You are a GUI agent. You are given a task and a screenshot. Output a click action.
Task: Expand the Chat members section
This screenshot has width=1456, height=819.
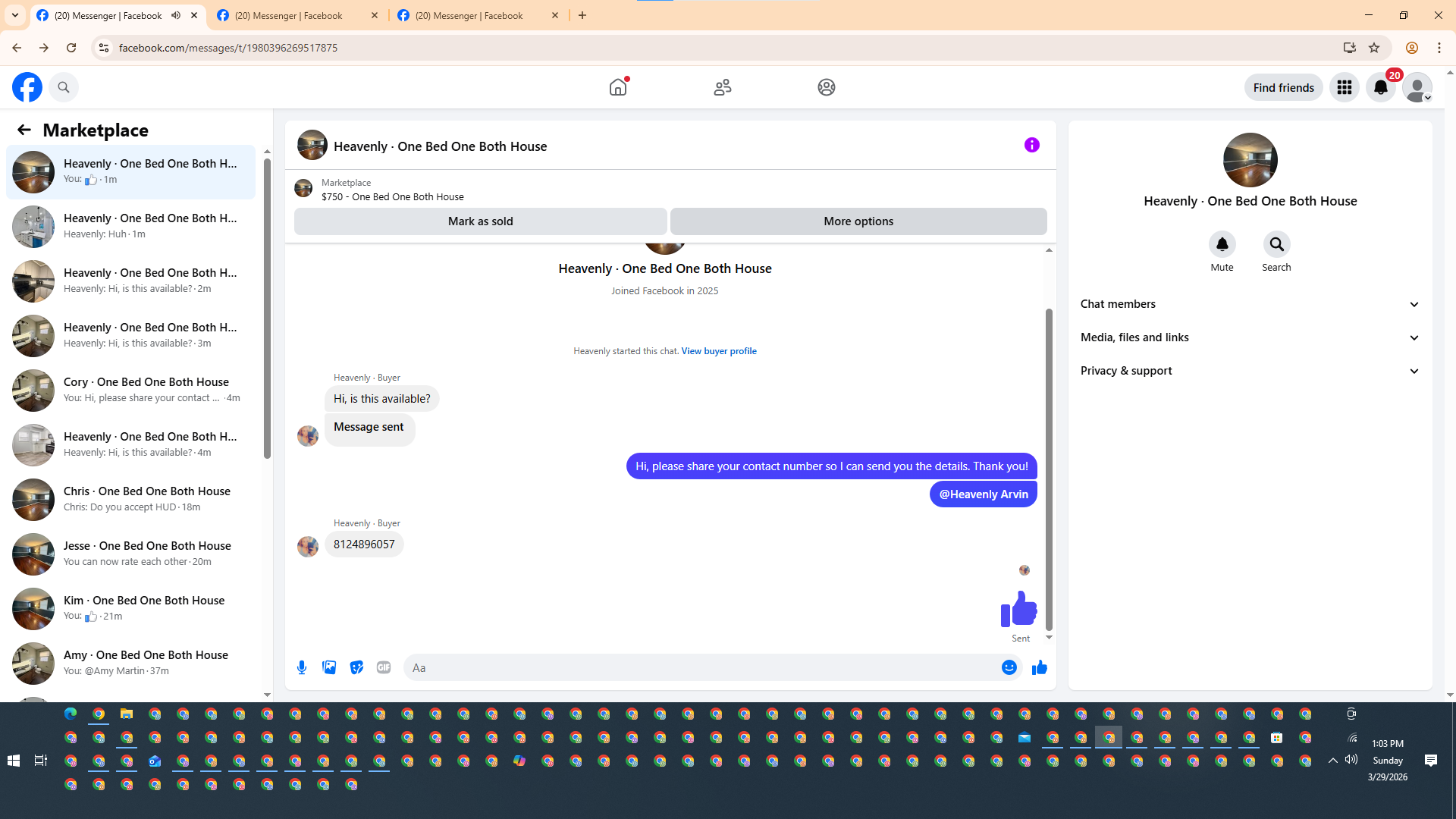point(1250,304)
